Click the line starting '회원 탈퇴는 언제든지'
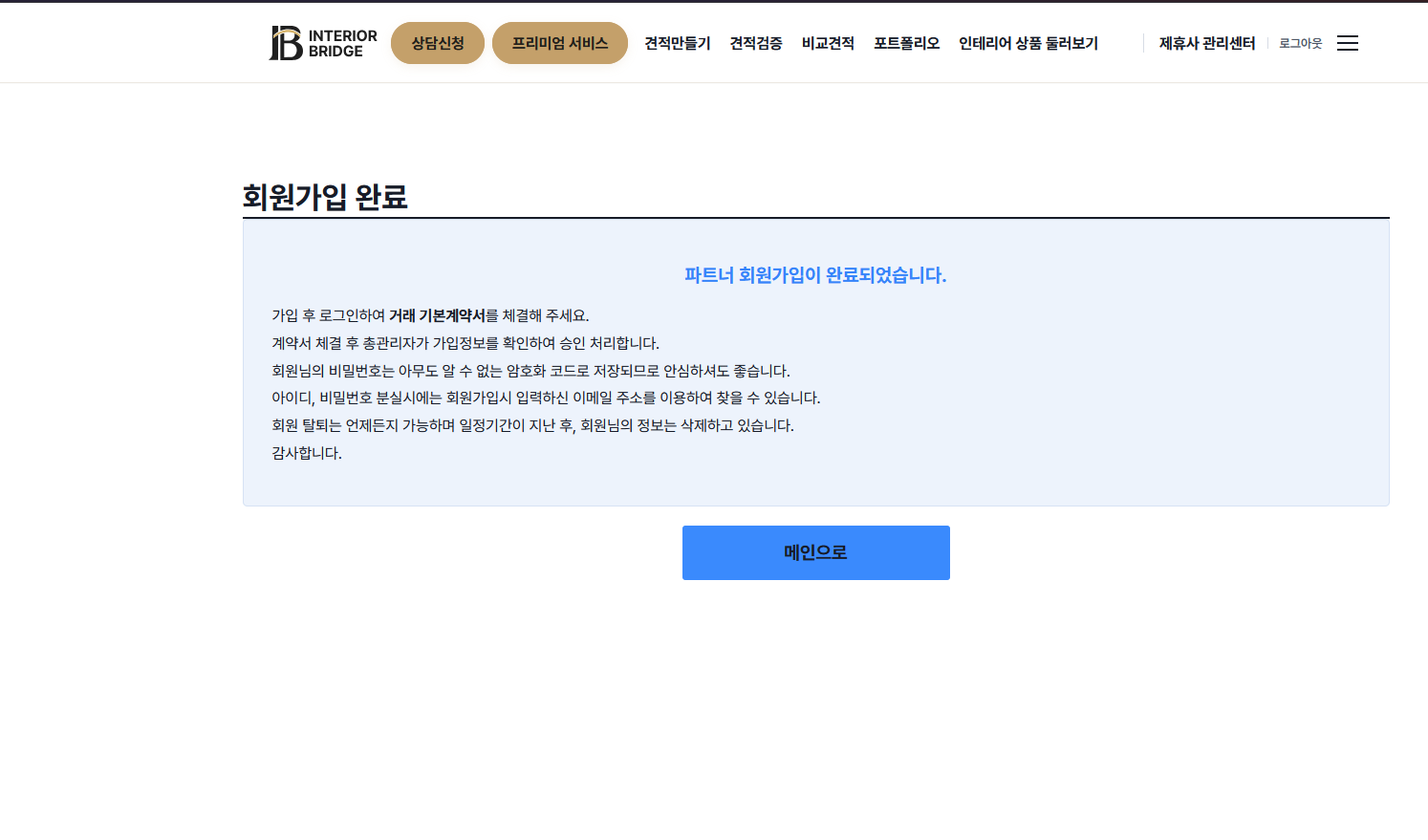 click(532, 425)
